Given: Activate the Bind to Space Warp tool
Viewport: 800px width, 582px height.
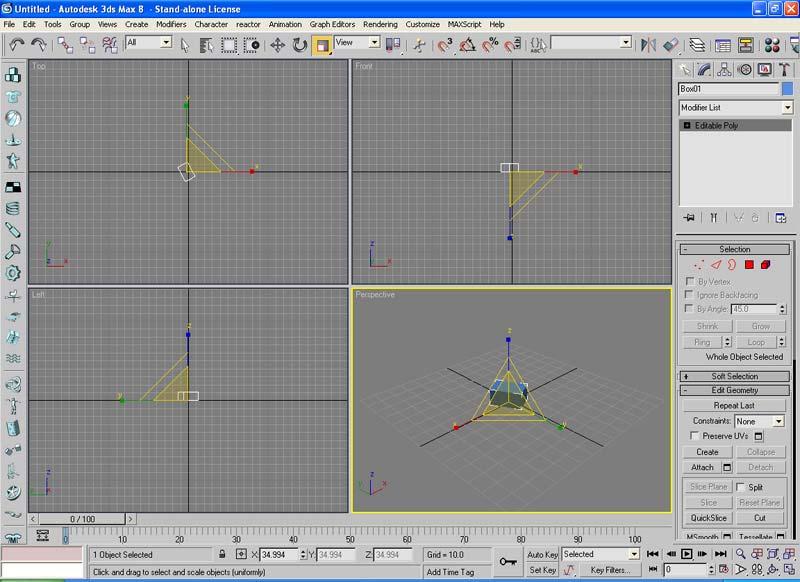Looking at the screenshot, I should [x=110, y=45].
